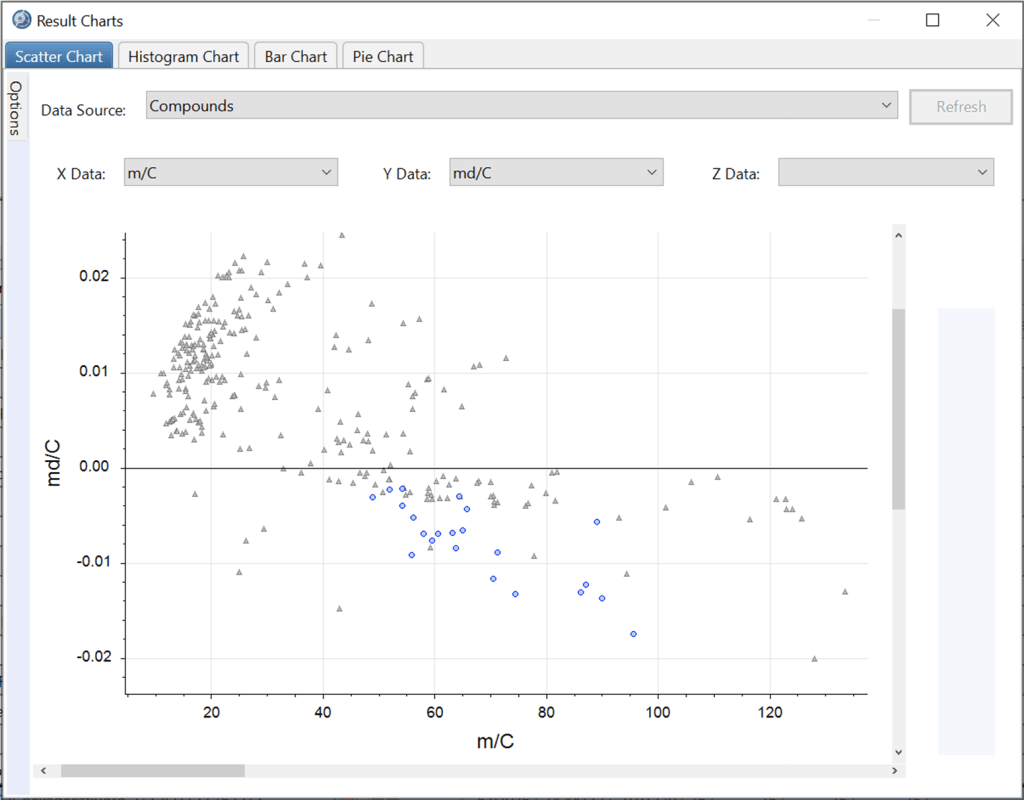Click the vertical scrollbar down arrow

coord(898,751)
